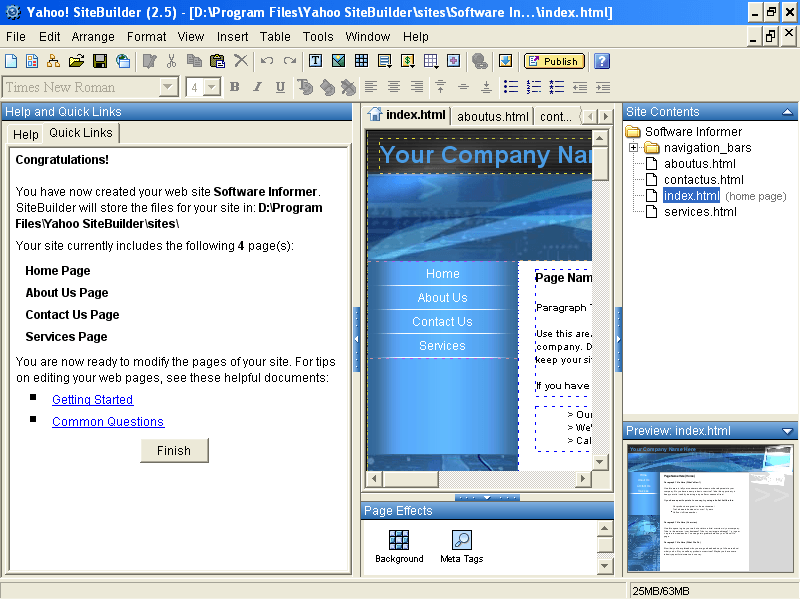Switch to the Help tab
Viewport: 800px width, 600px height.
coord(26,134)
